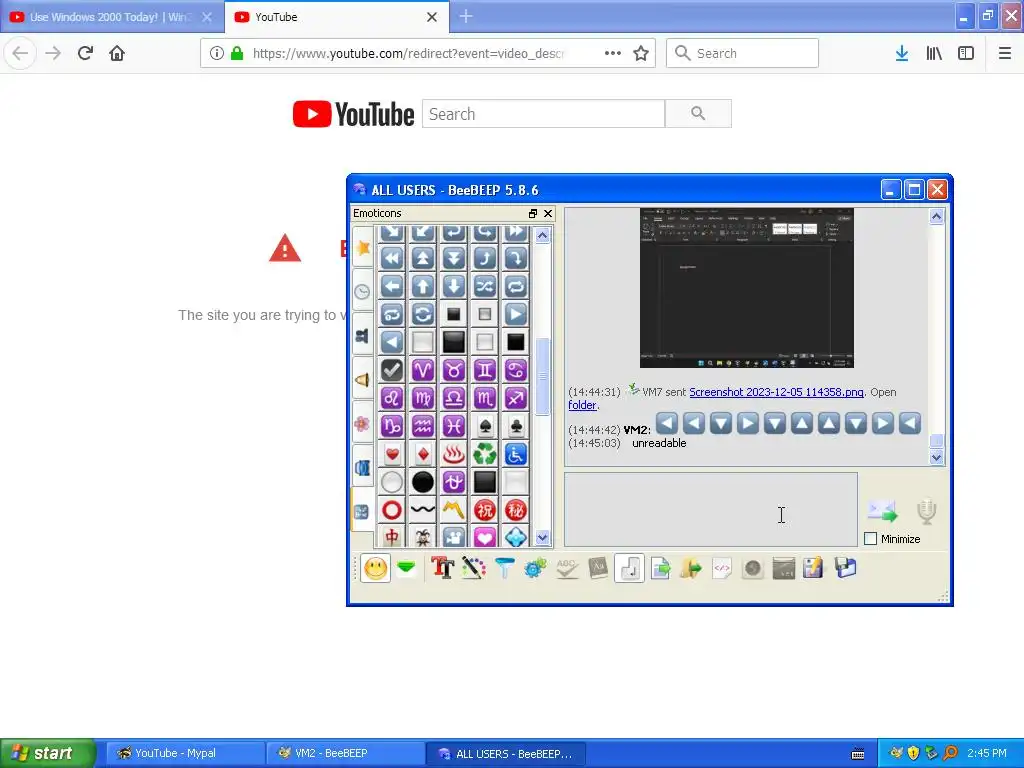
Task: Click the gray round record icon
Action: (x=752, y=568)
